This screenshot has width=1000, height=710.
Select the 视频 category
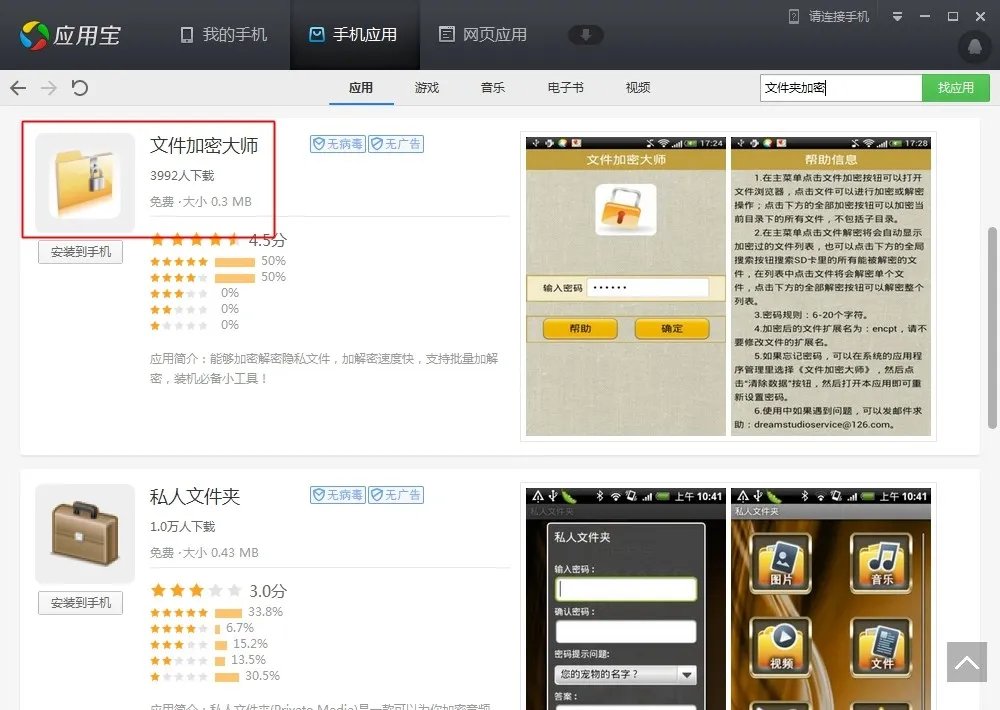click(x=637, y=88)
